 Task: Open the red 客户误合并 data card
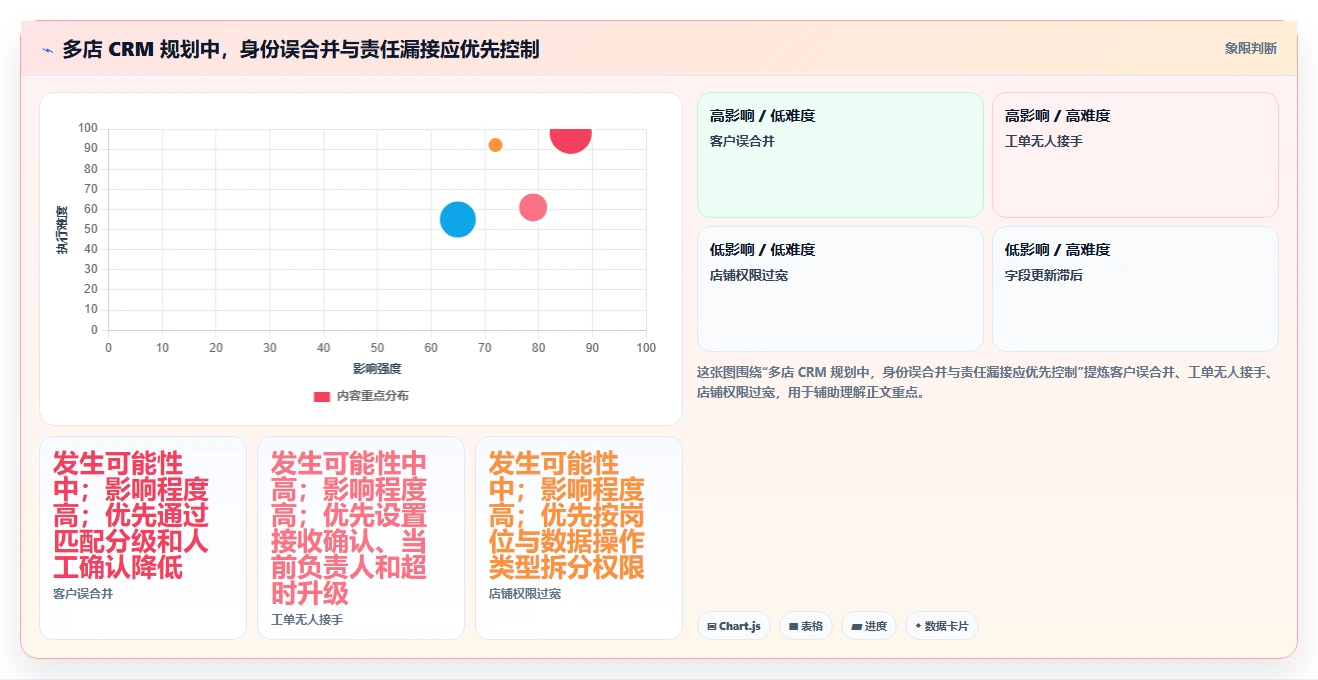(x=143, y=538)
